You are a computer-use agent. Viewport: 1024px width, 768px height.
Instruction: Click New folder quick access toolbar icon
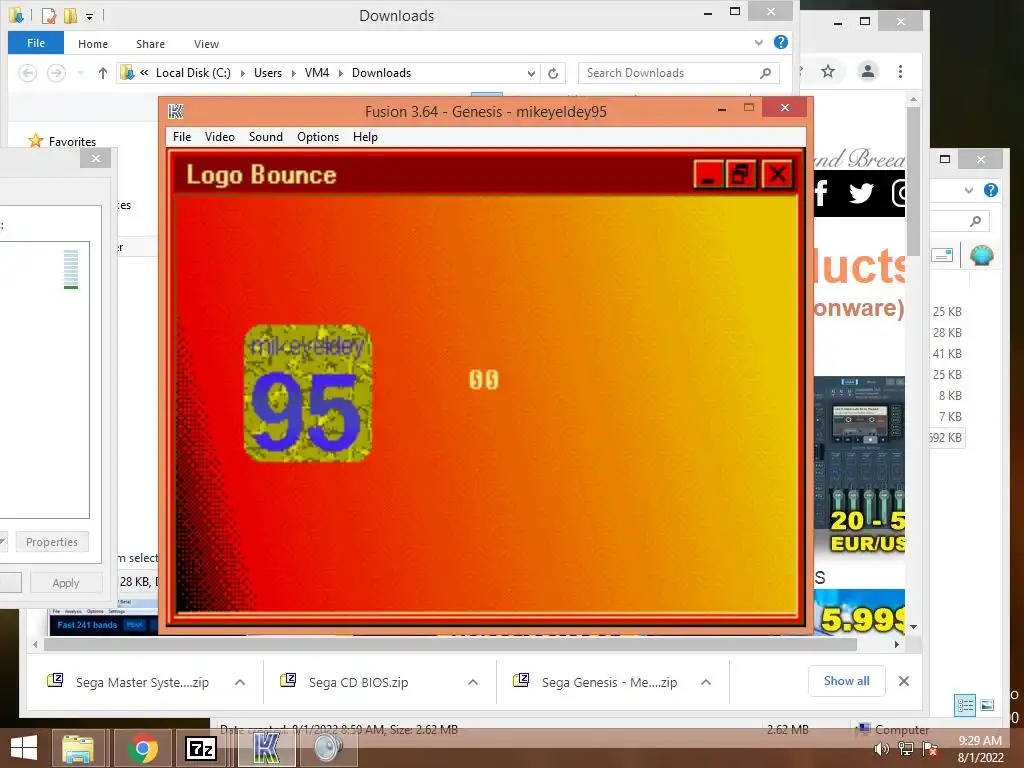tap(70, 15)
